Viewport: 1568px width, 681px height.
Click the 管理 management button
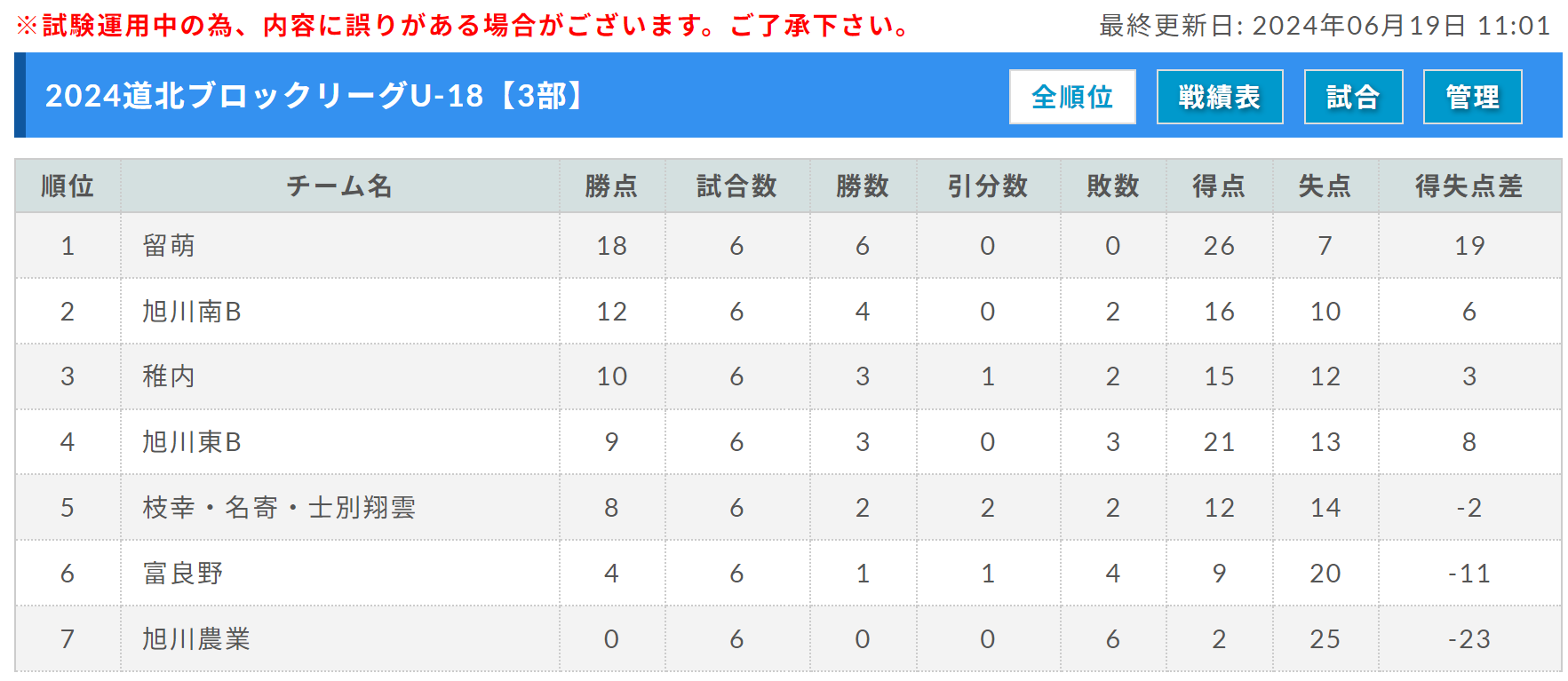coord(1471,97)
